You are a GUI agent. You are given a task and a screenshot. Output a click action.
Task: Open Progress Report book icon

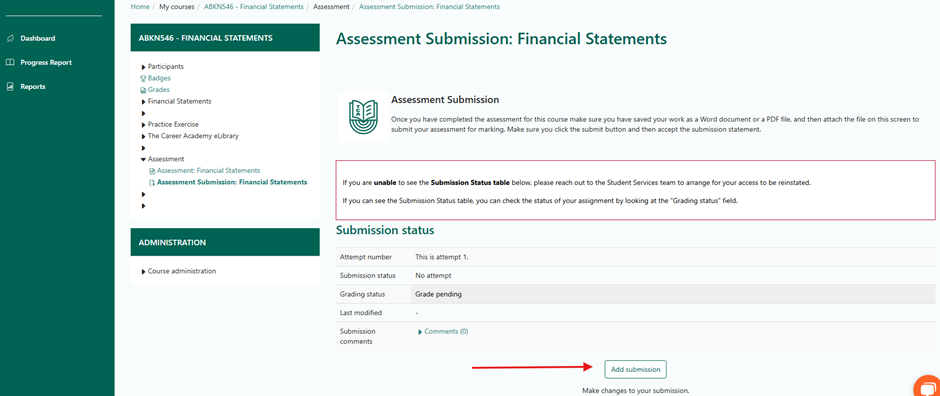tap(10, 62)
